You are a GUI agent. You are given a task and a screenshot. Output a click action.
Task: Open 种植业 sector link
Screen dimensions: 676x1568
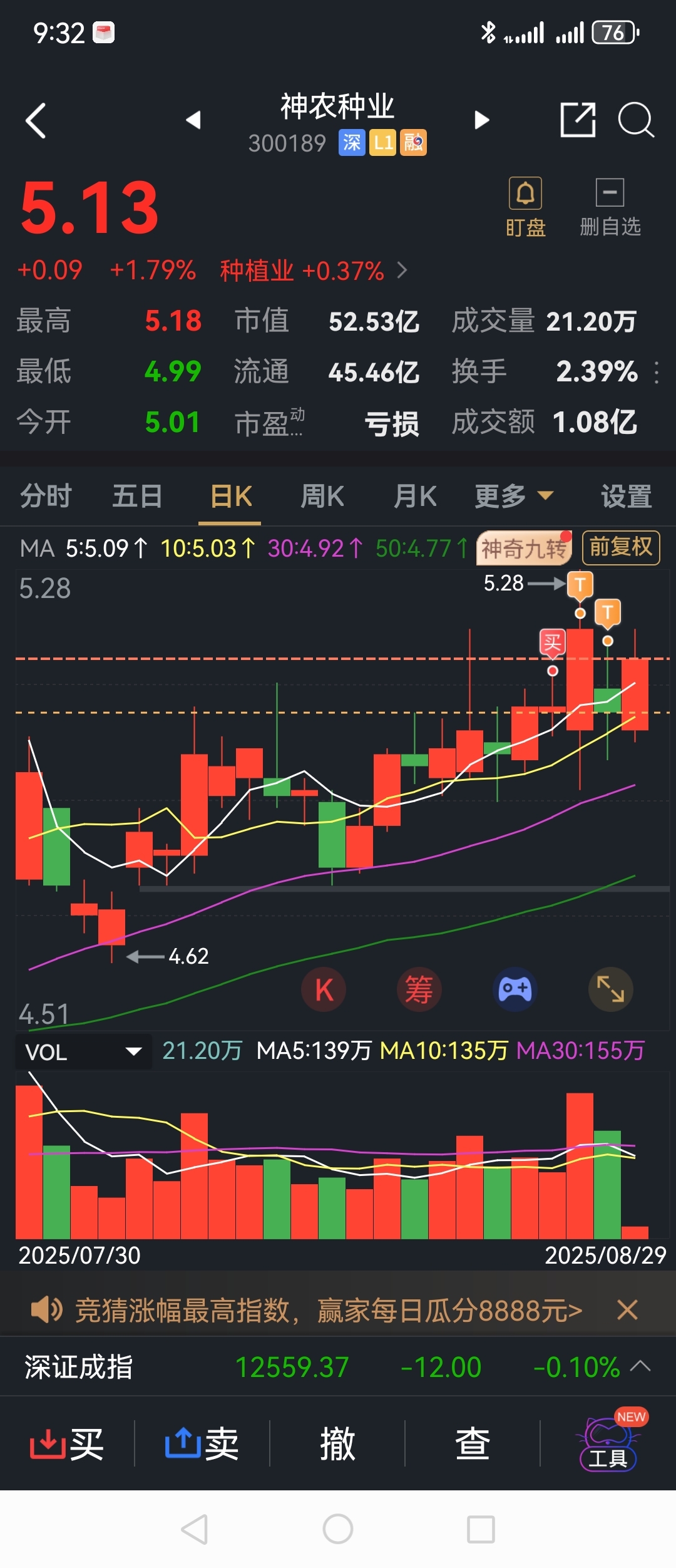(x=313, y=271)
